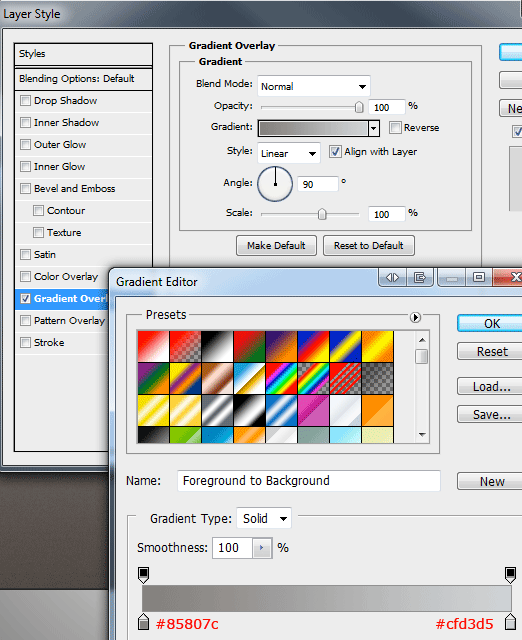Select the left color stop #85807c
The width and height of the screenshot is (522, 640).
coord(143,621)
